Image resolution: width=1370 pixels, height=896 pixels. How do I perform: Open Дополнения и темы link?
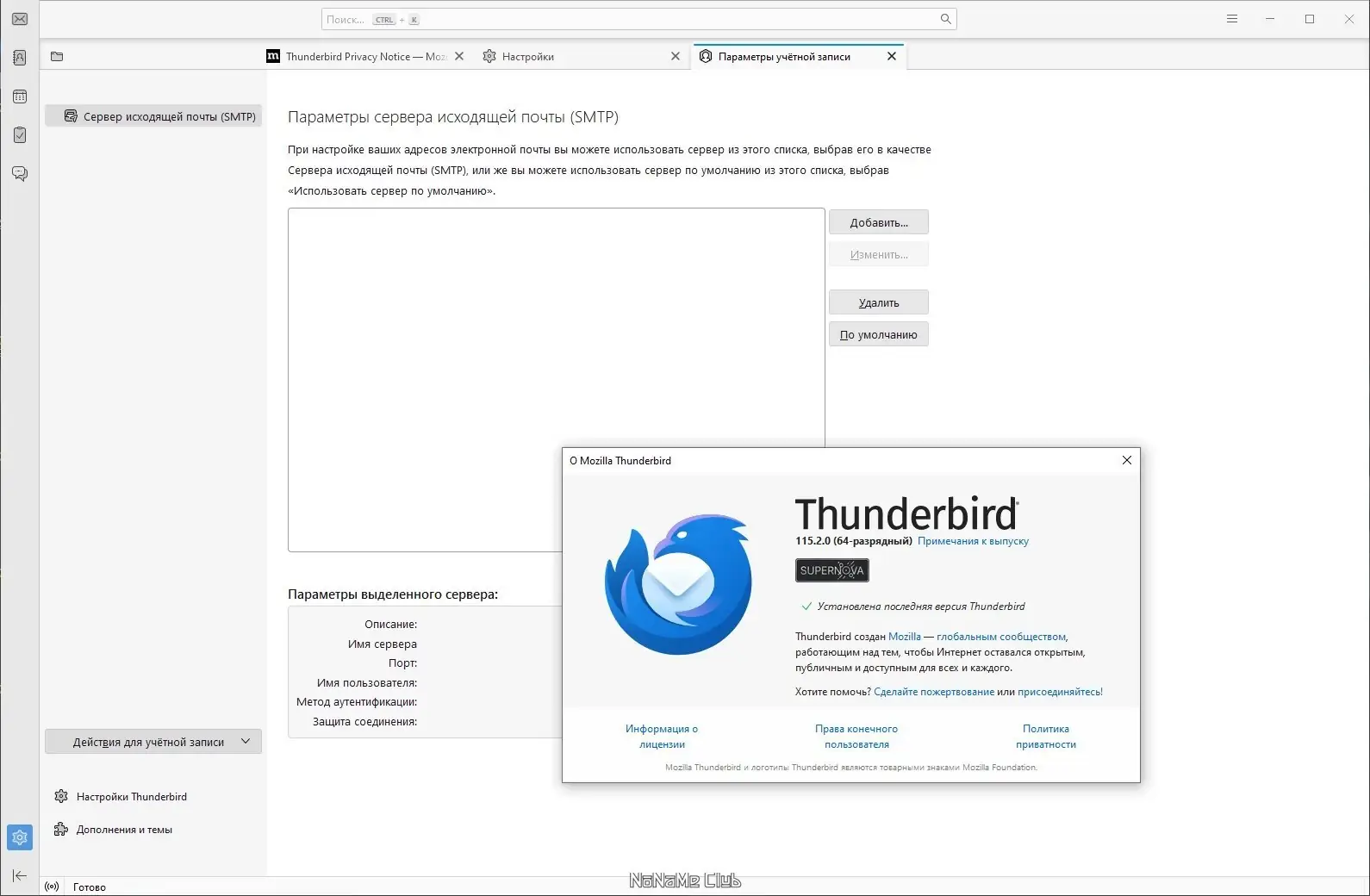pos(113,830)
